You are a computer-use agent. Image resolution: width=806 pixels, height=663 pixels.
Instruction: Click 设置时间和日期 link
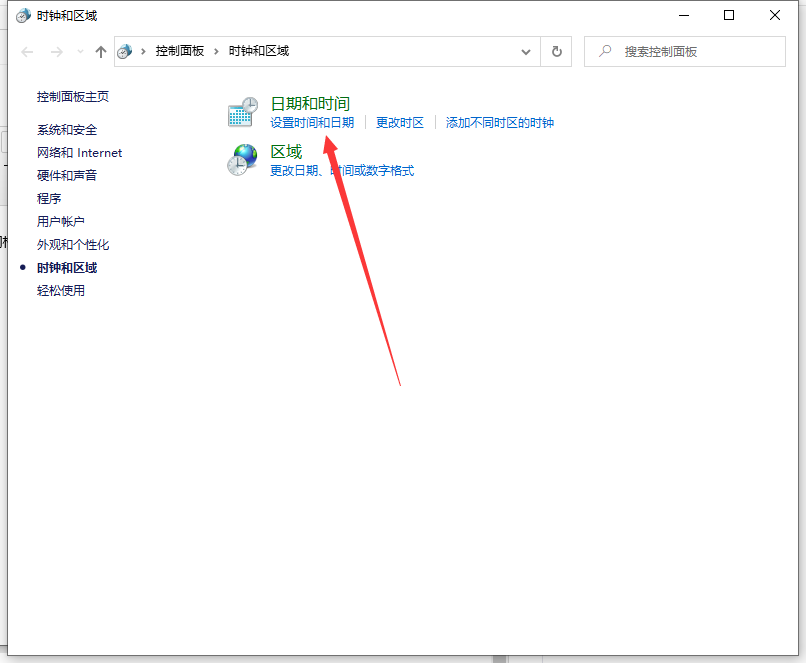[x=312, y=123]
